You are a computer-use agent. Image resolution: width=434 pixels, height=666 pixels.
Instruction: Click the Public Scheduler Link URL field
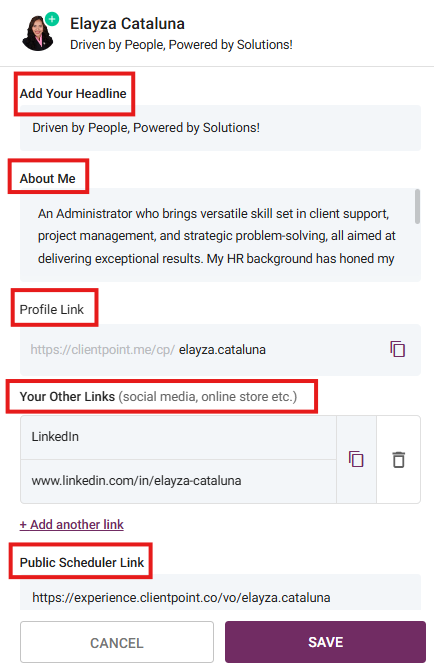coord(220,593)
